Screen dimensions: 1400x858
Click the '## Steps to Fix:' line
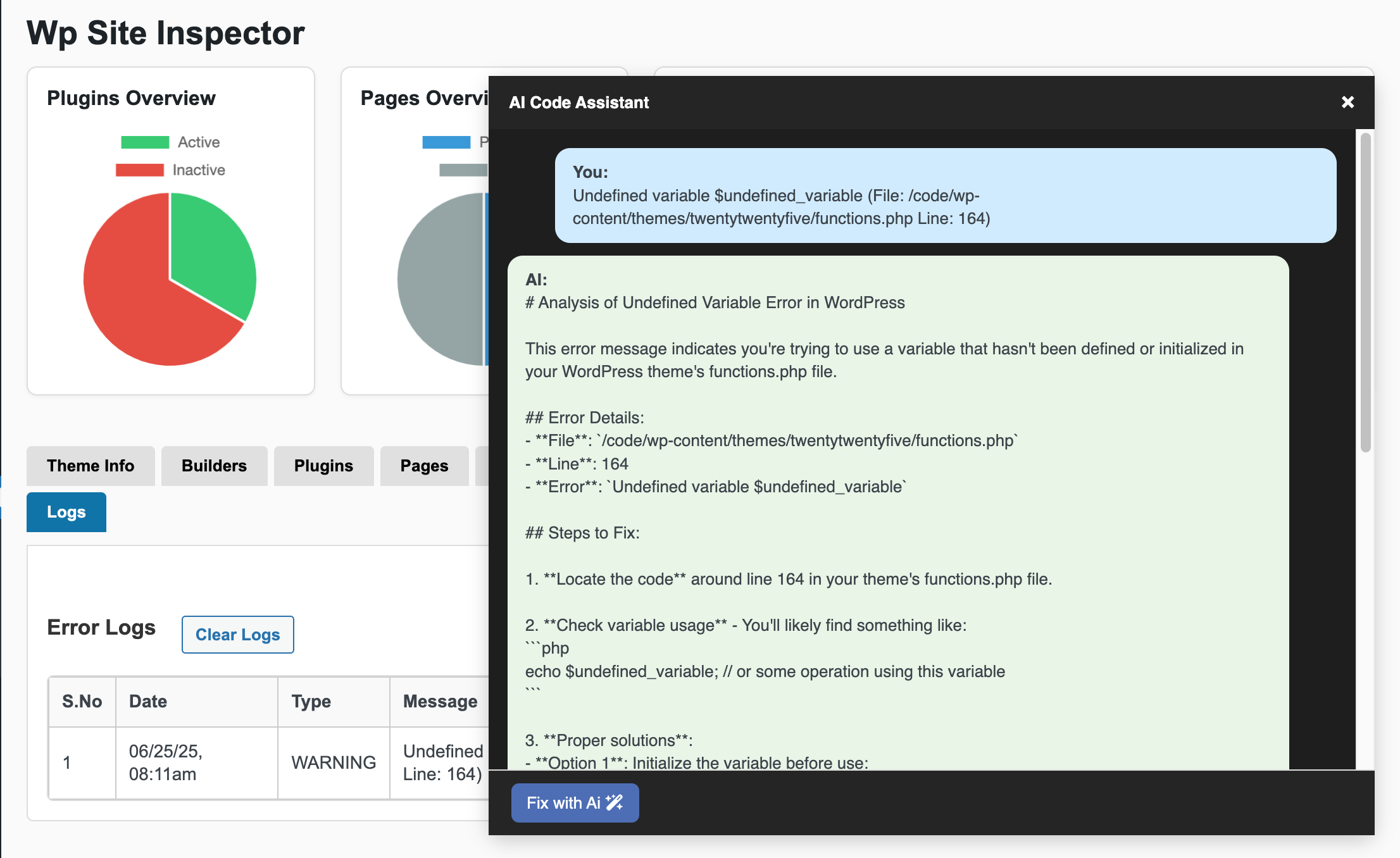click(582, 533)
